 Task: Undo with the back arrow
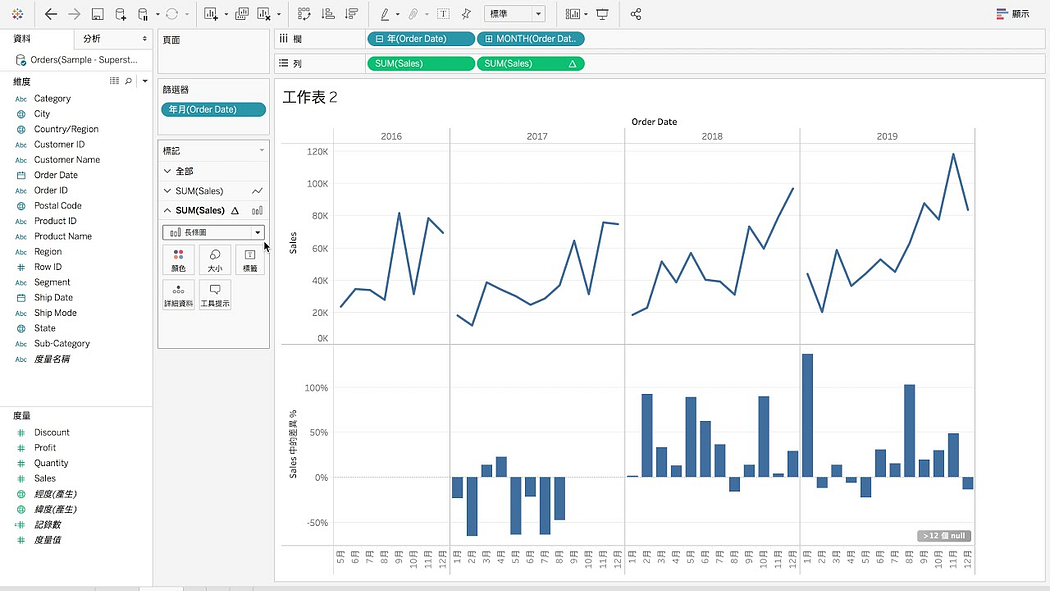pos(51,14)
